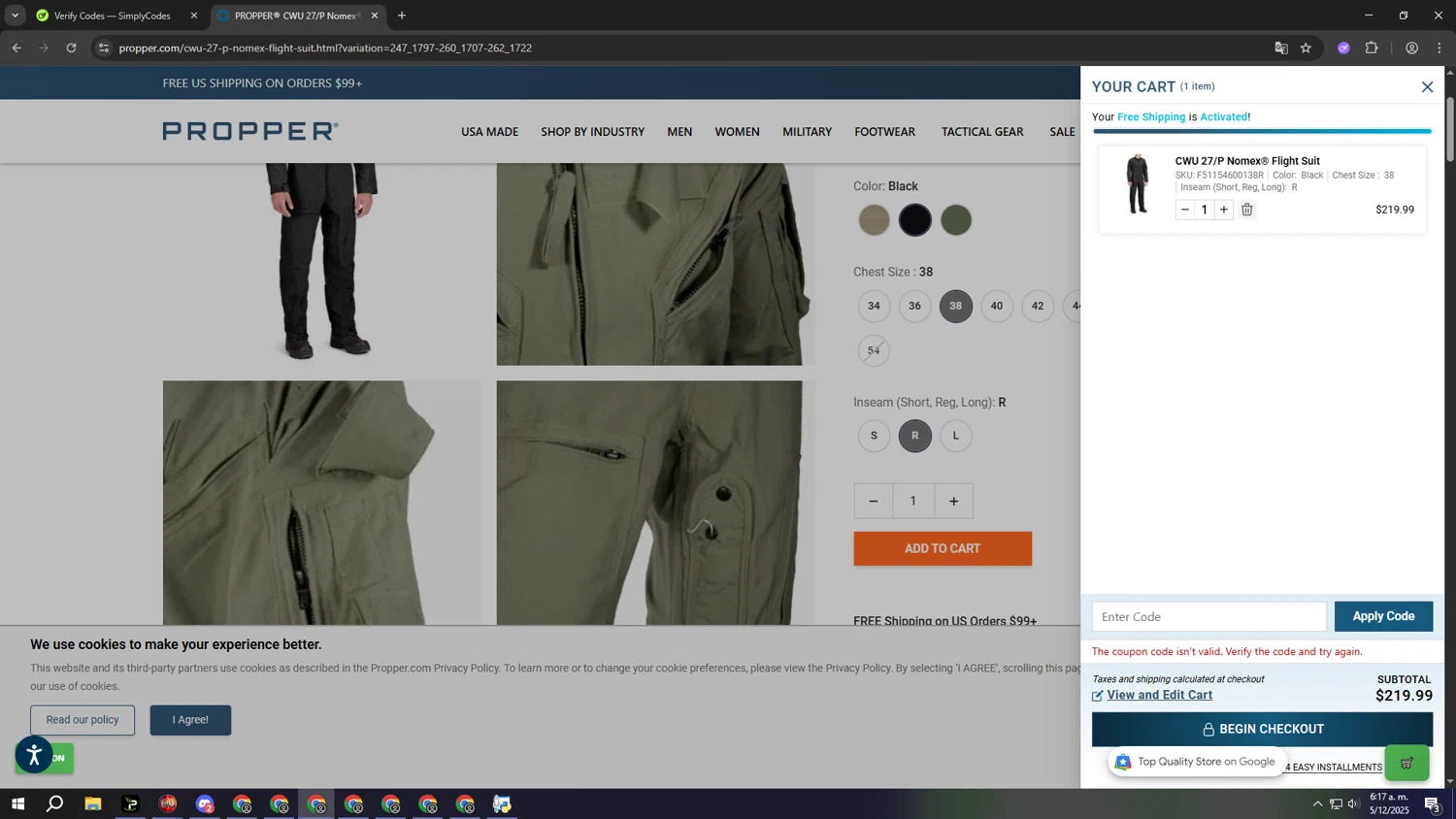This screenshot has width=1456, height=819.
Task: Open the extensions puzzle menu
Action: point(1372,48)
